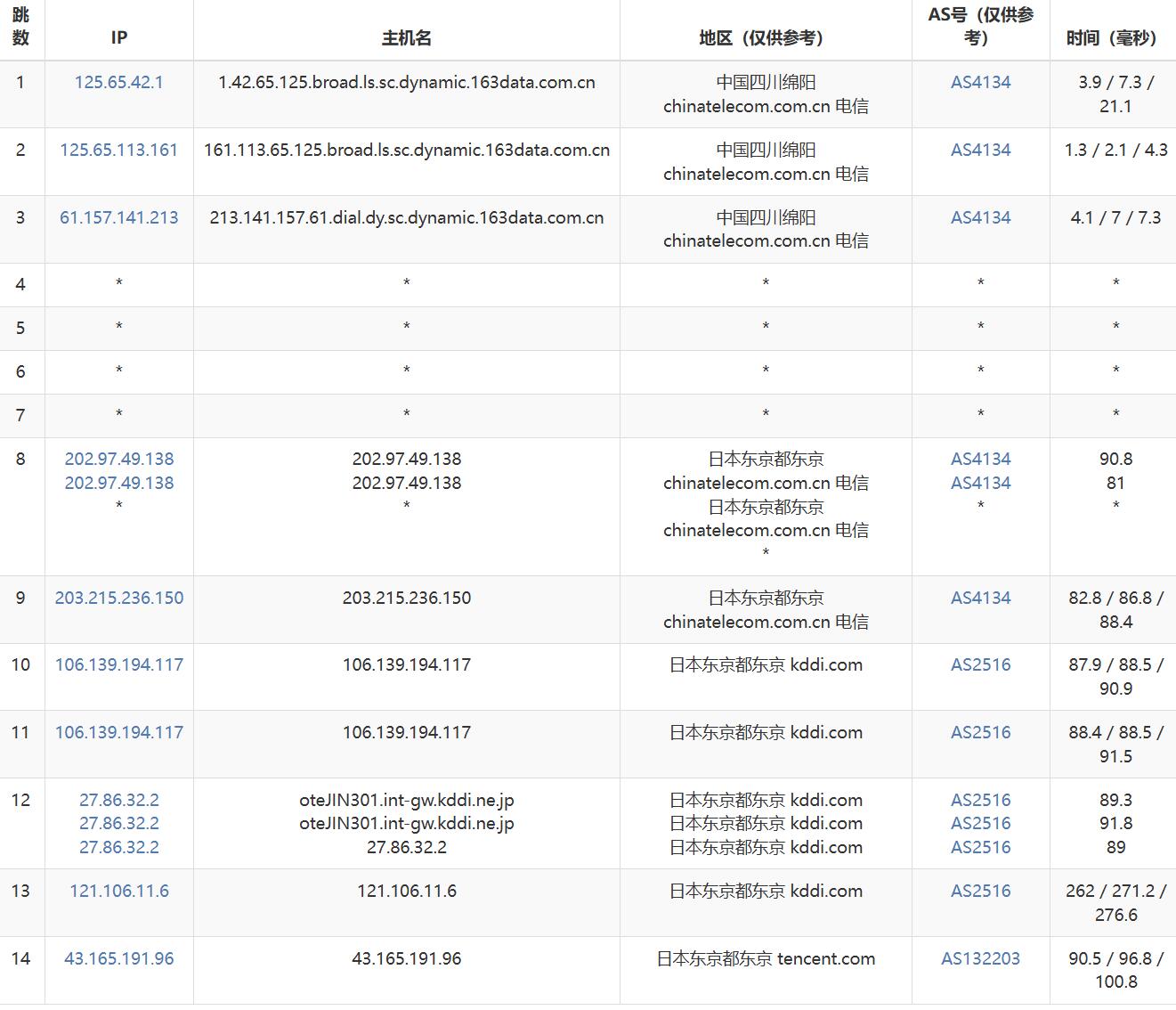Click hop number 12

(20, 800)
